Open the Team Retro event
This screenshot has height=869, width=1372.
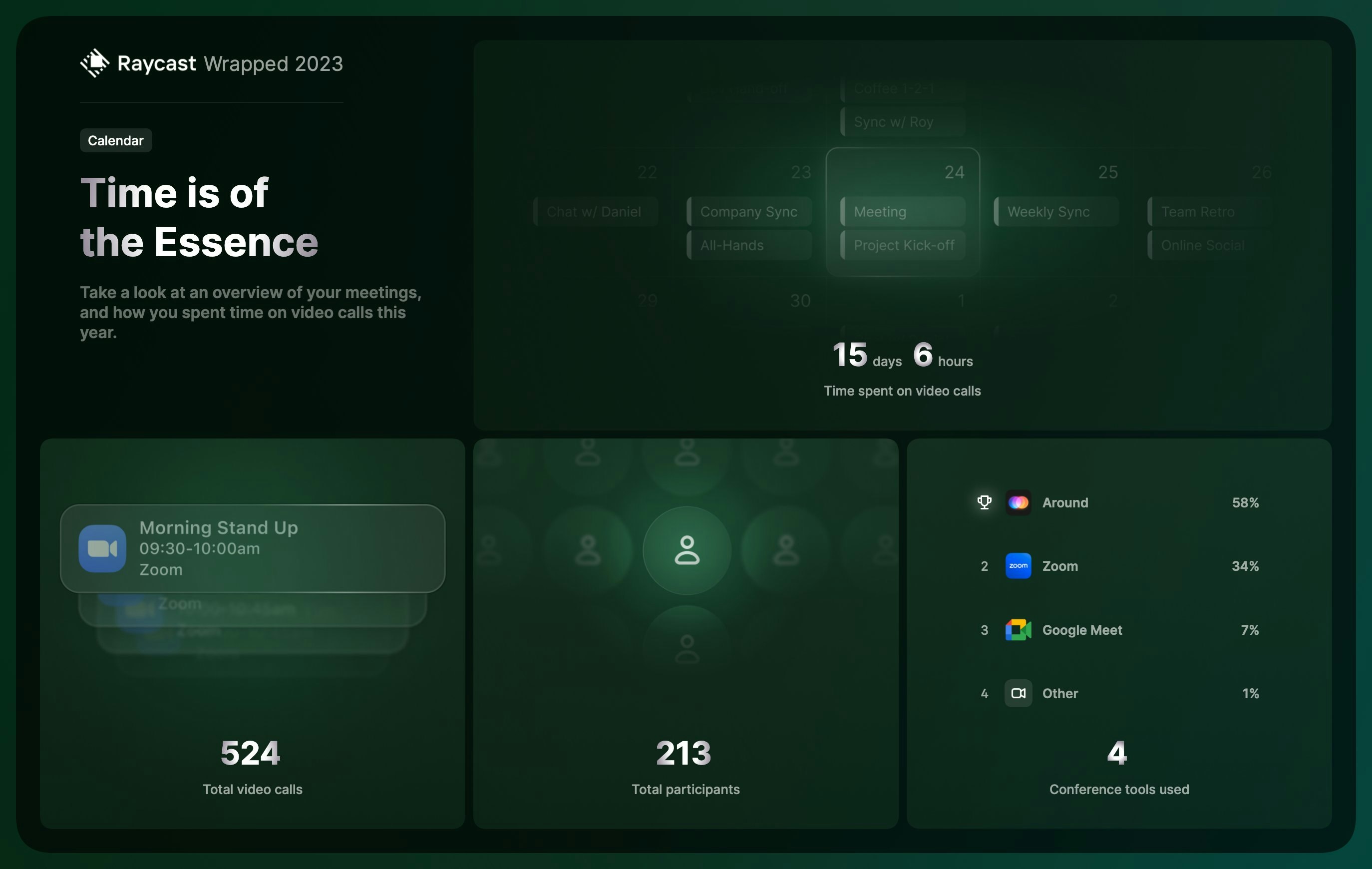pos(1210,211)
